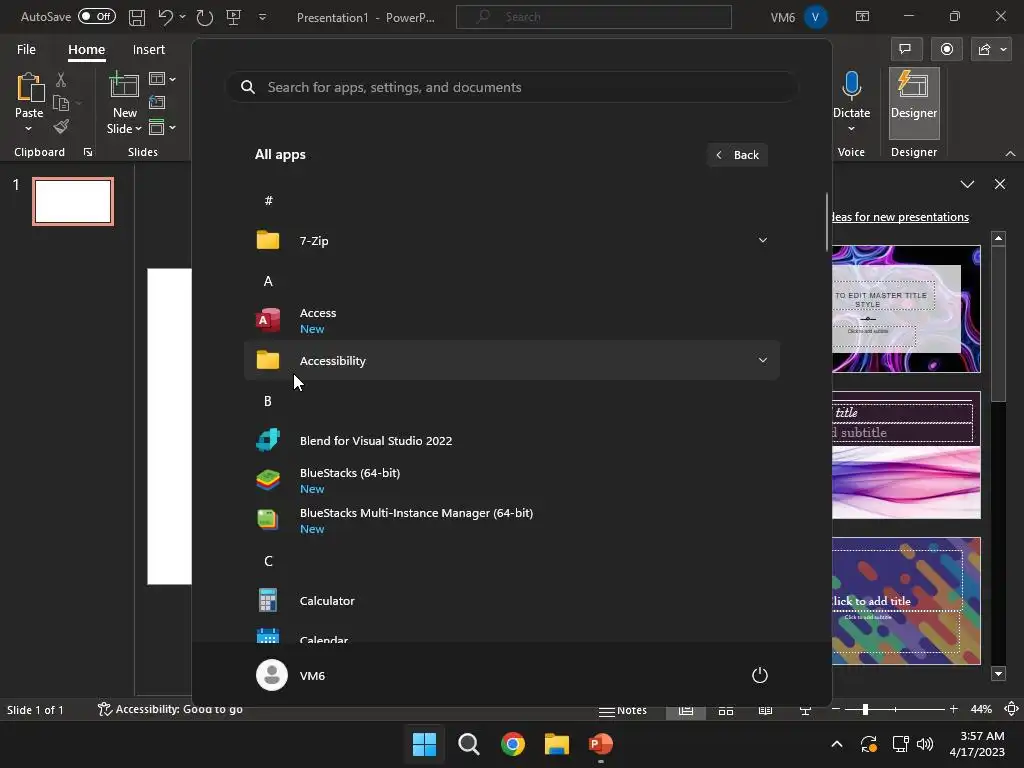Launch Blend for Visual Studio 2022
Screen dimensions: 1024x768
(x=512, y=441)
